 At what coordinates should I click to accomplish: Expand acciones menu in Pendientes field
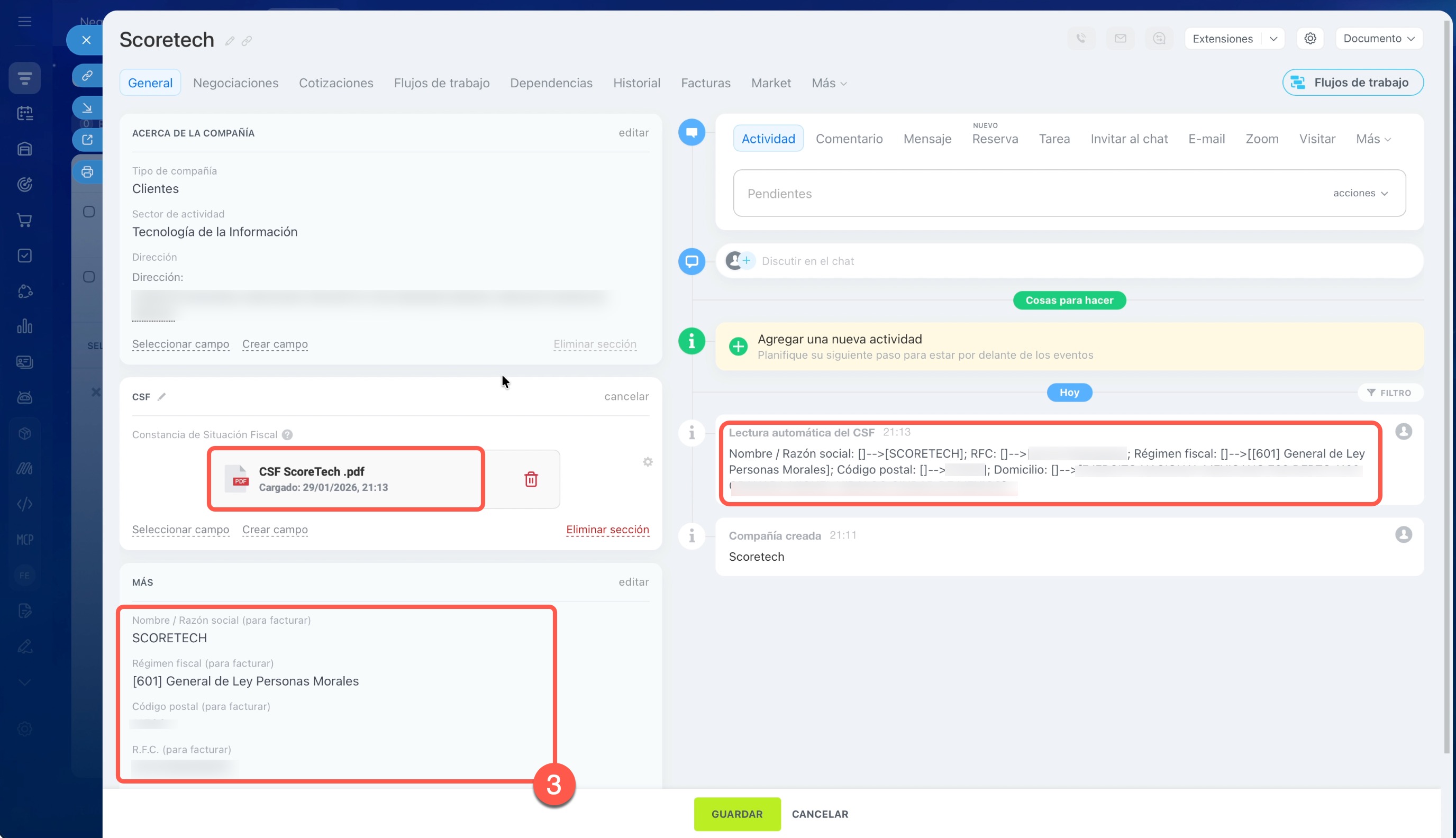(1360, 194)
